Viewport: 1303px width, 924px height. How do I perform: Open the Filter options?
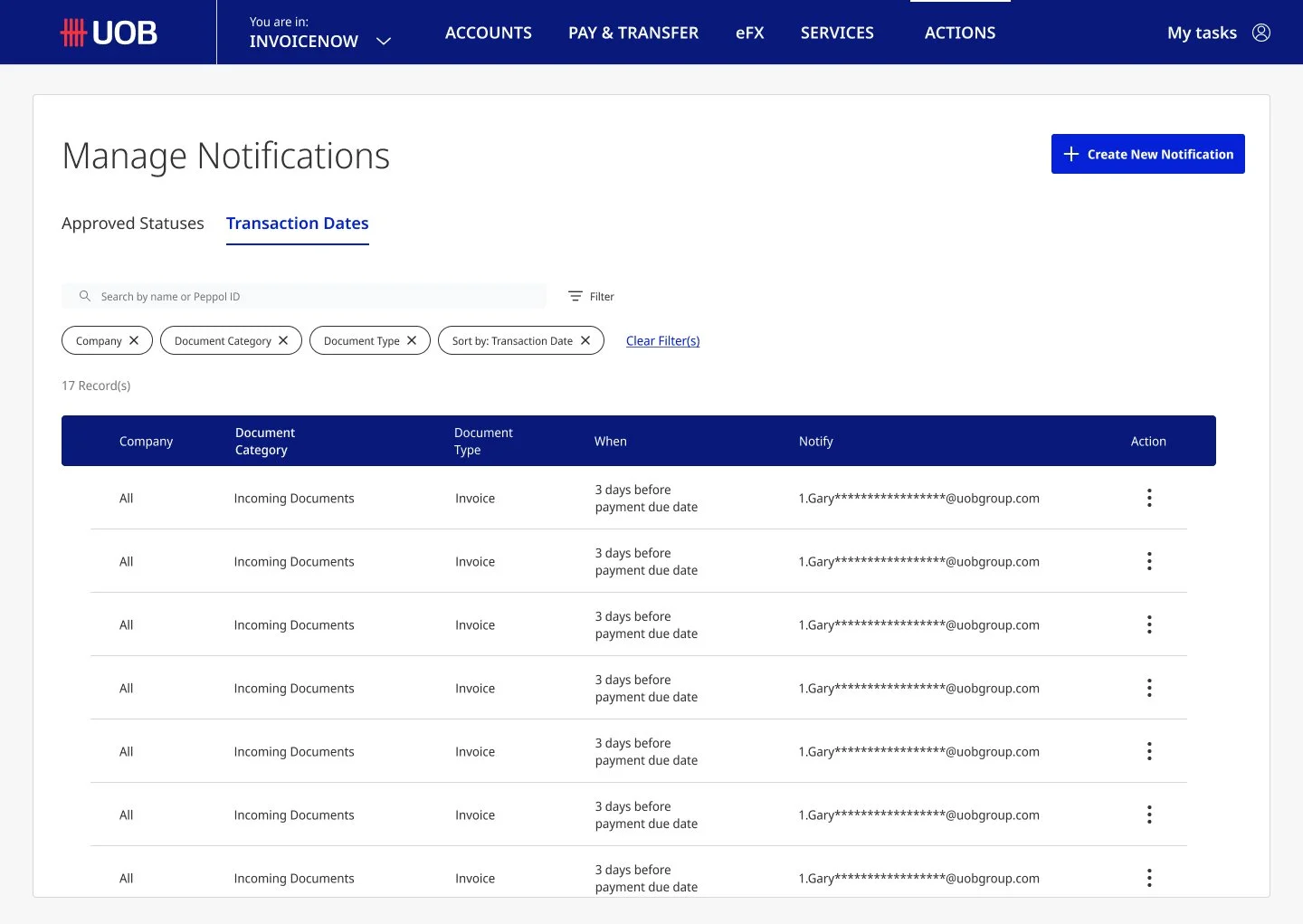(591, 296)
